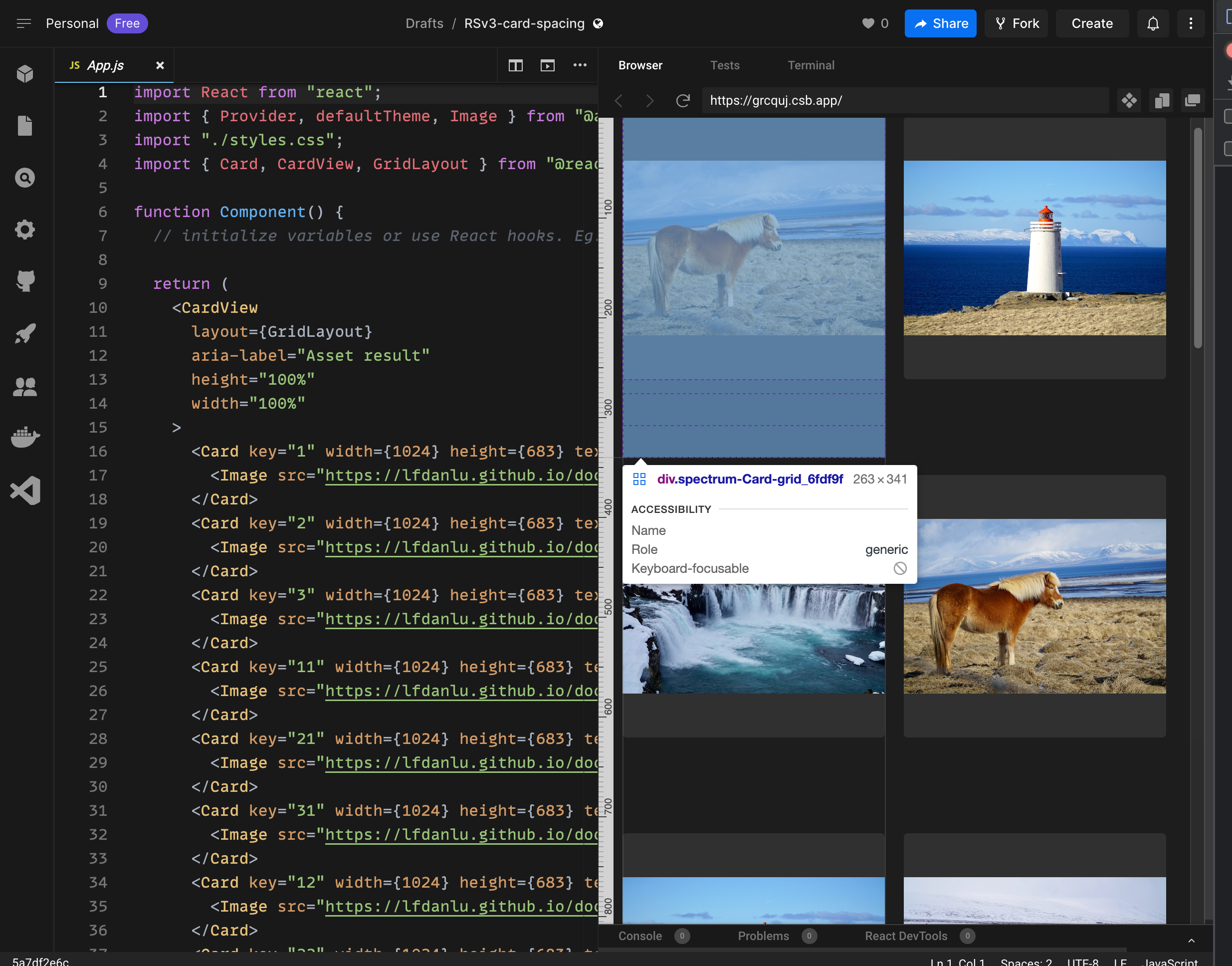Open the hamburger menu top-left
Screen dimensions: 1232x966
24,23
